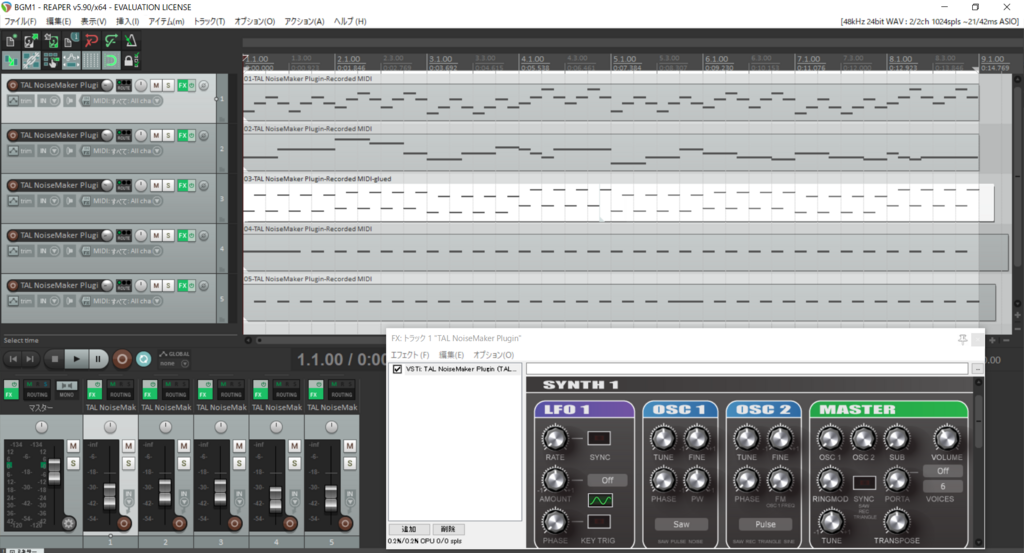This screenshot has height=553, width=1024.
Task: Toggle the Locking padlock toolbar icon
Action: (x=129, y=61)
